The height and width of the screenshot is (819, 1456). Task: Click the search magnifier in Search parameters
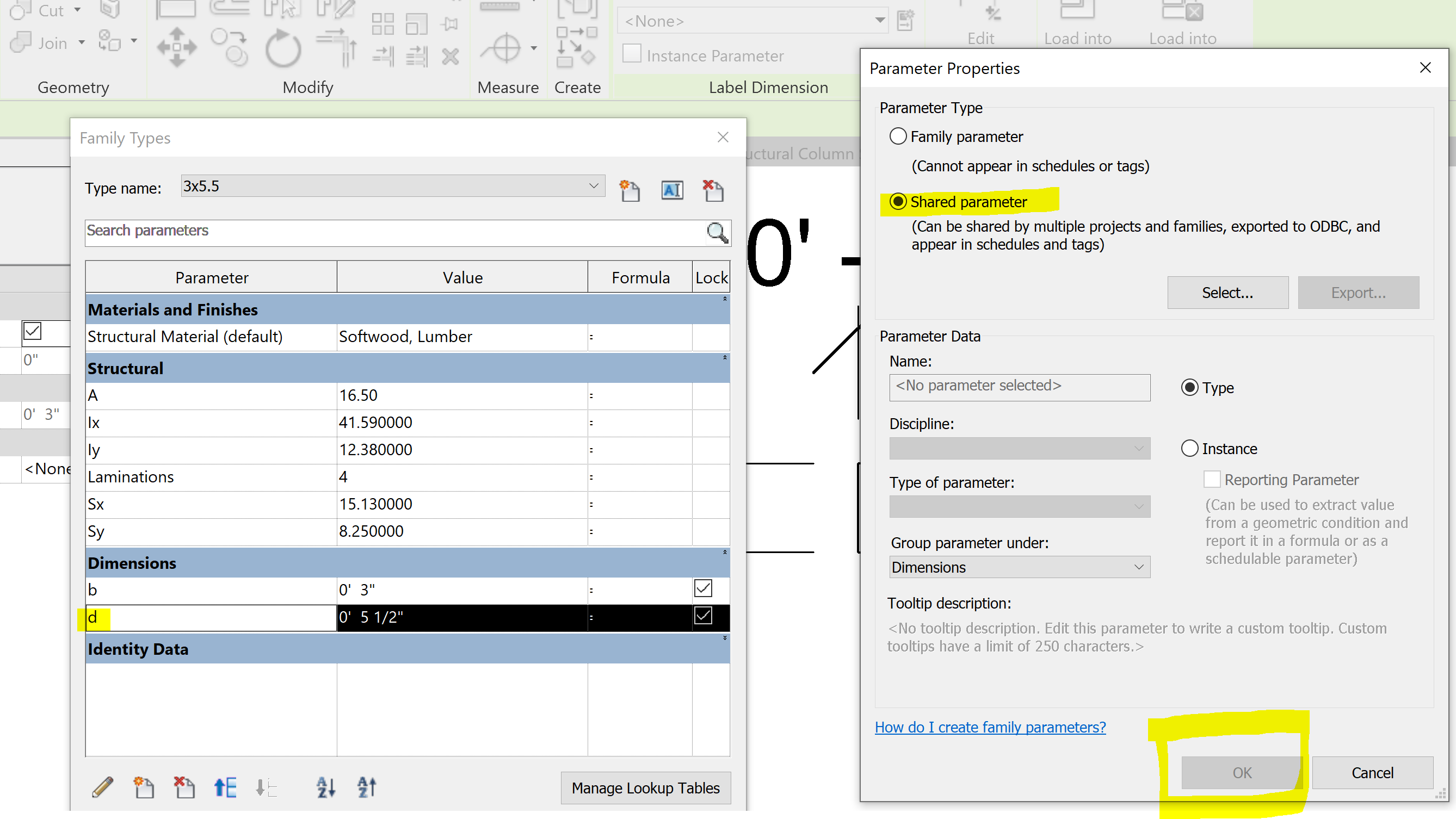717,233
